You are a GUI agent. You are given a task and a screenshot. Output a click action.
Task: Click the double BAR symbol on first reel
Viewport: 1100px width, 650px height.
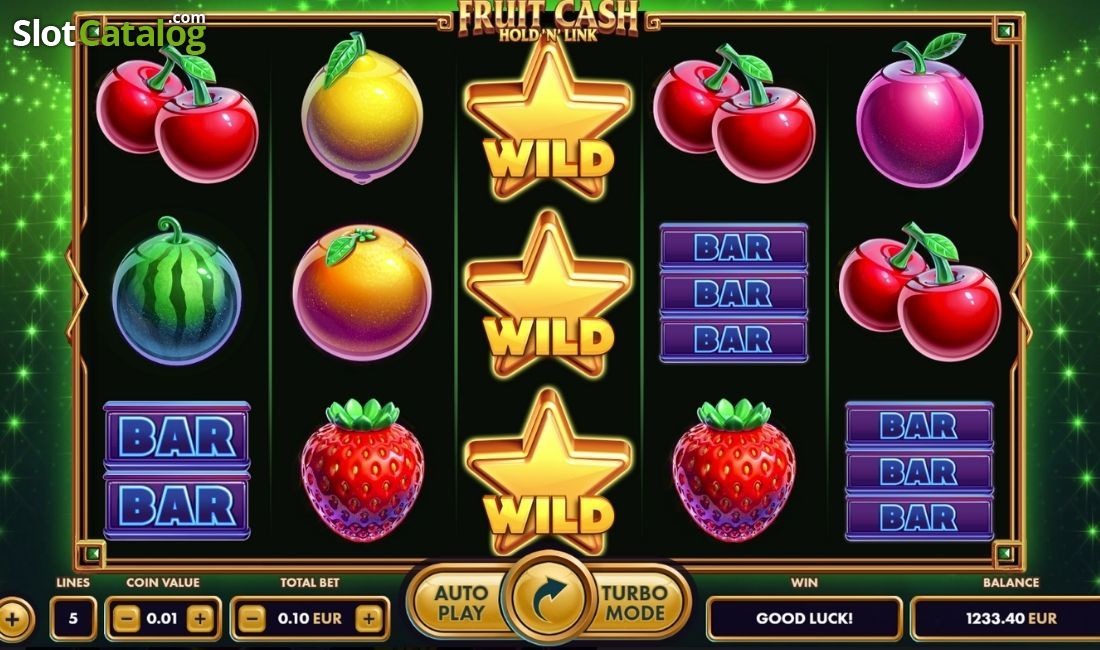tap(177, 470)
